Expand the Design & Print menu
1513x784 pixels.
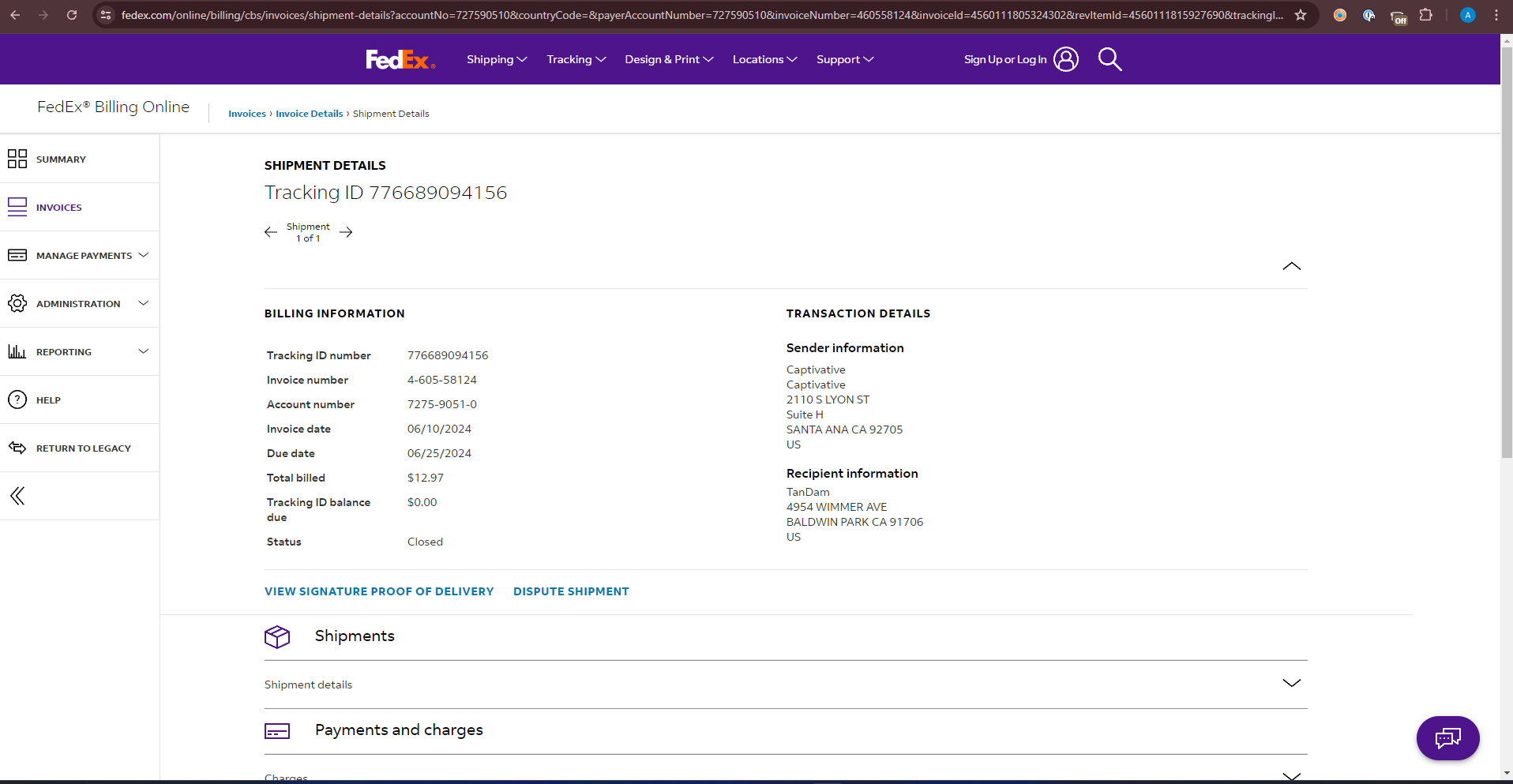(x=669, y=59)
